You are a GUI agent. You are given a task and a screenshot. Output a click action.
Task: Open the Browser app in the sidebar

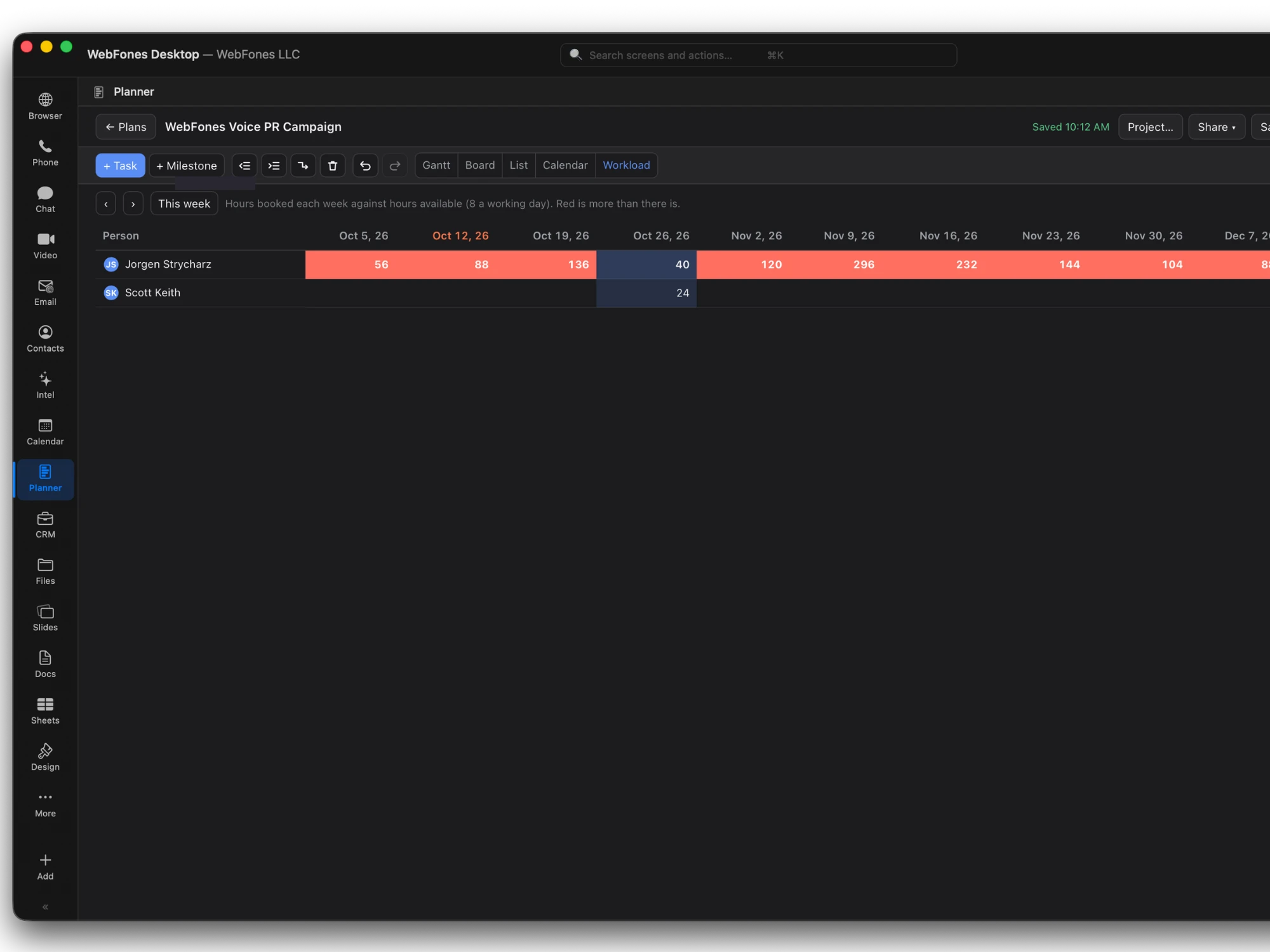click(x=45, y=107)
